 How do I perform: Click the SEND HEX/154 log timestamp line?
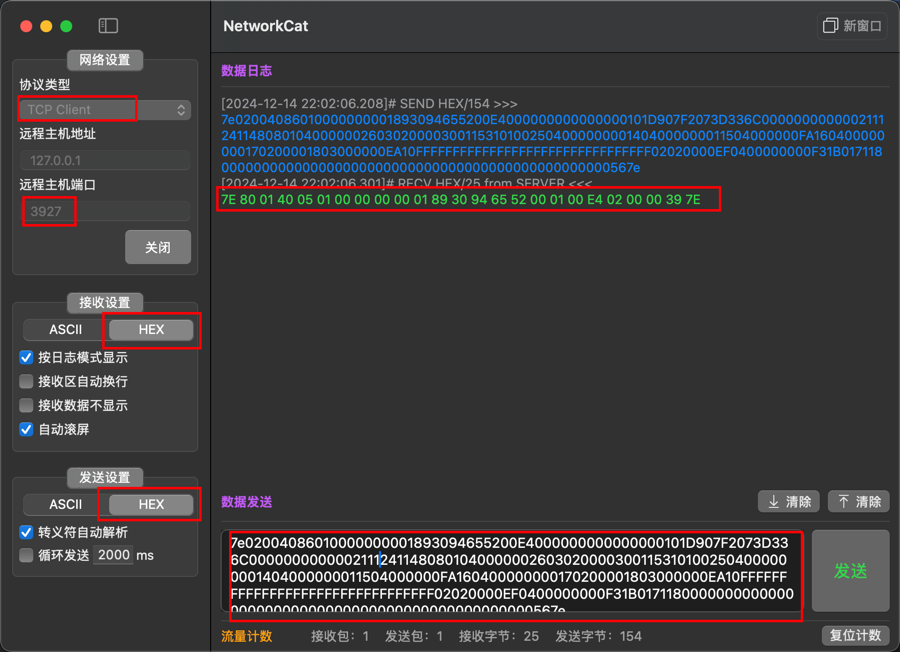369,104
